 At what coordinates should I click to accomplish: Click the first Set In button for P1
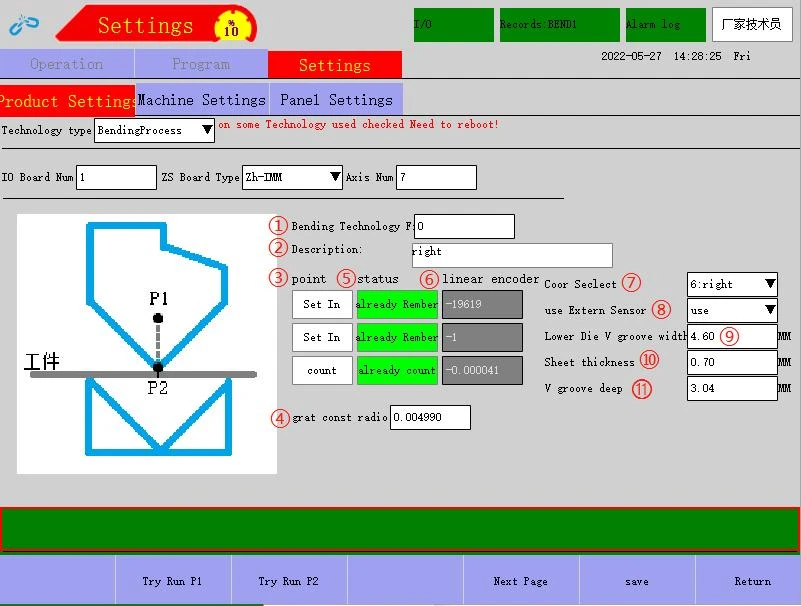[322, 305]
